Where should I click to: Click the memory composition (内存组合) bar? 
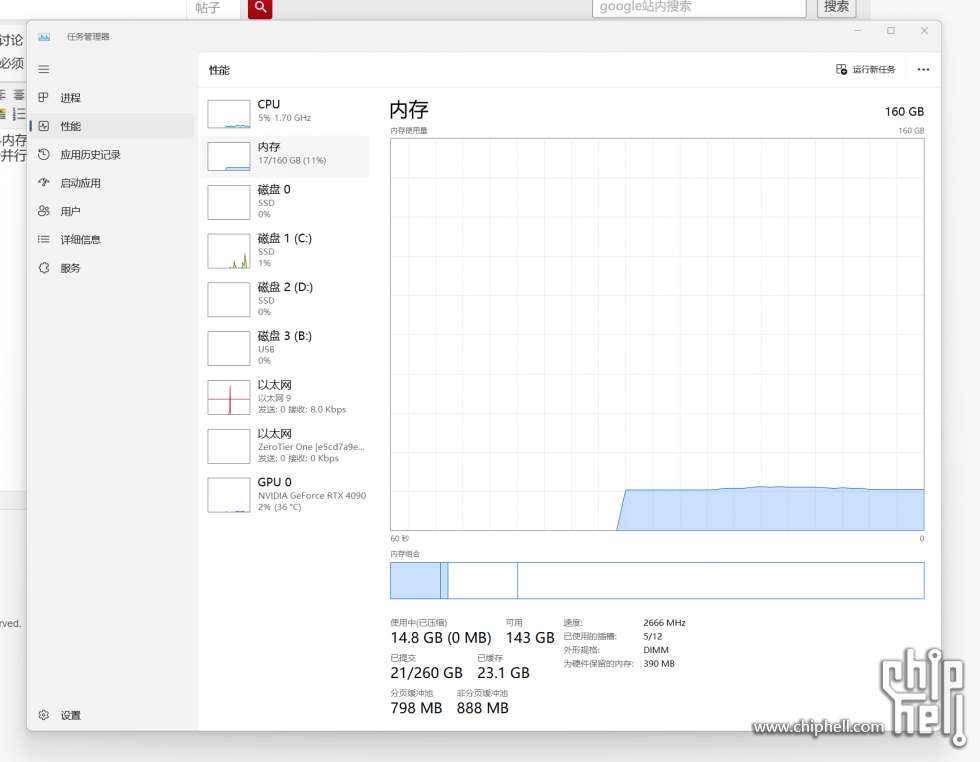pos(657,580)
